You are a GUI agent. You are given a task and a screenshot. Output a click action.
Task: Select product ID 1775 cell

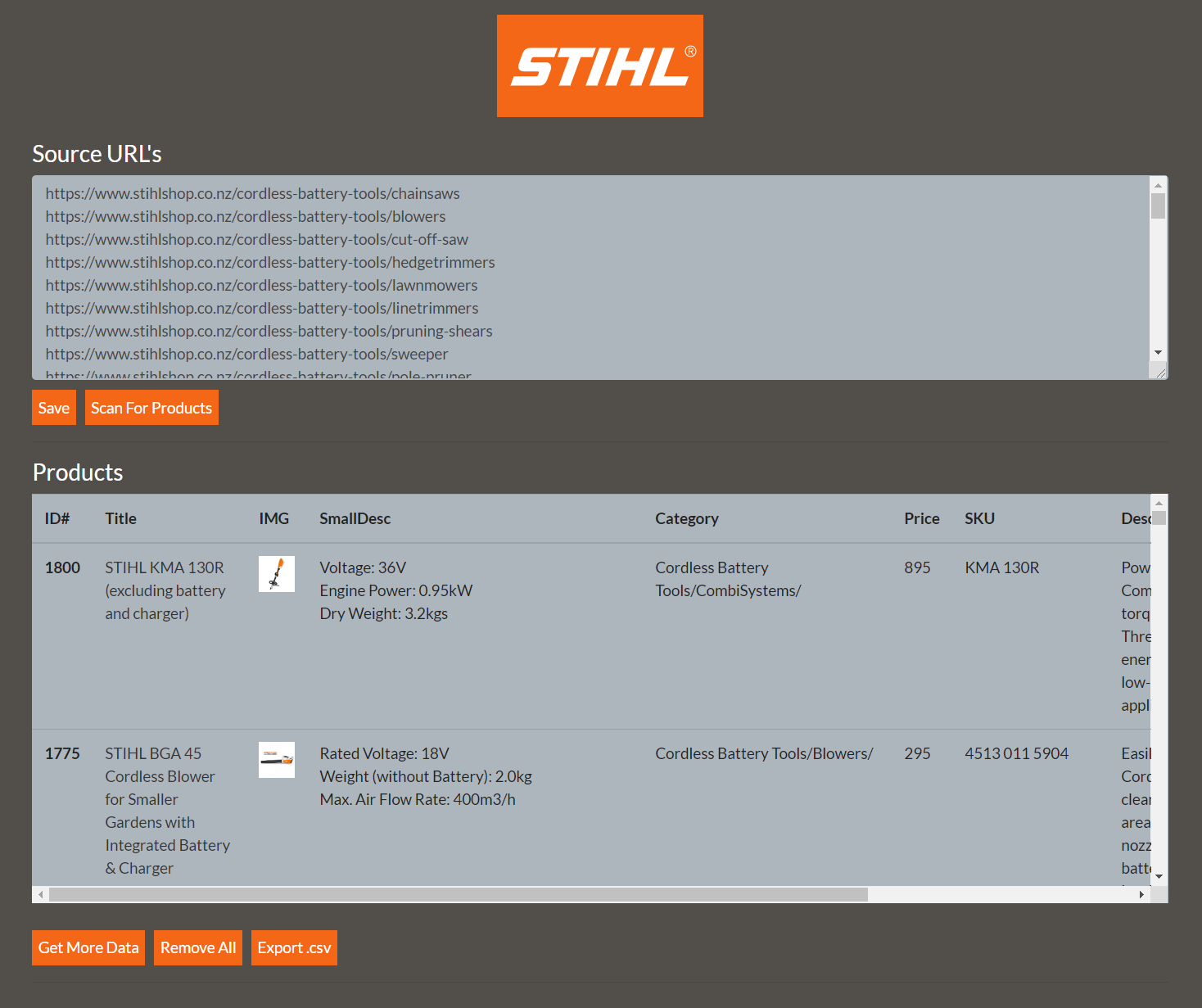(62, 753)
